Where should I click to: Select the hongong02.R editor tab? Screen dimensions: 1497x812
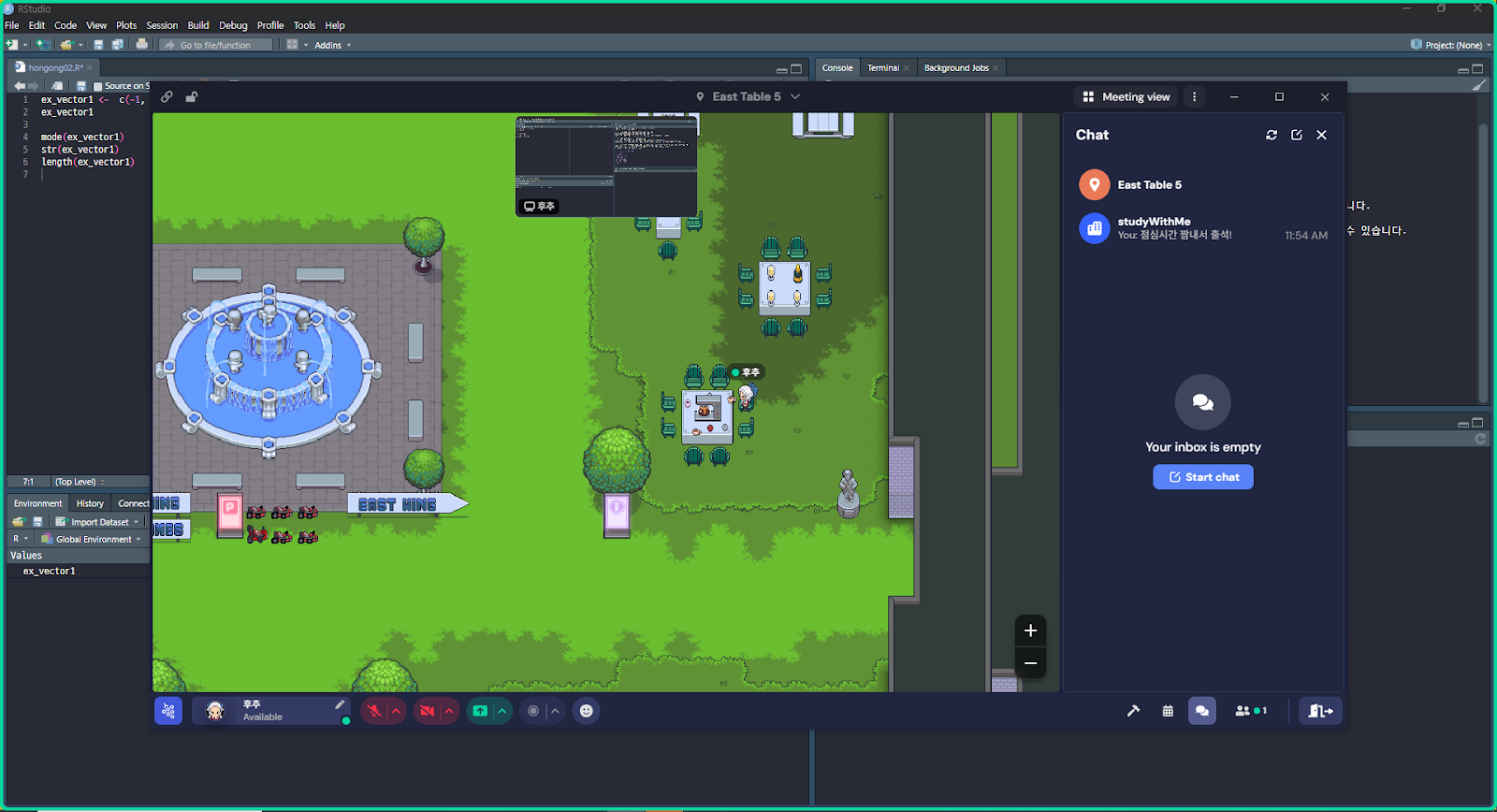[x=54, y=67]
